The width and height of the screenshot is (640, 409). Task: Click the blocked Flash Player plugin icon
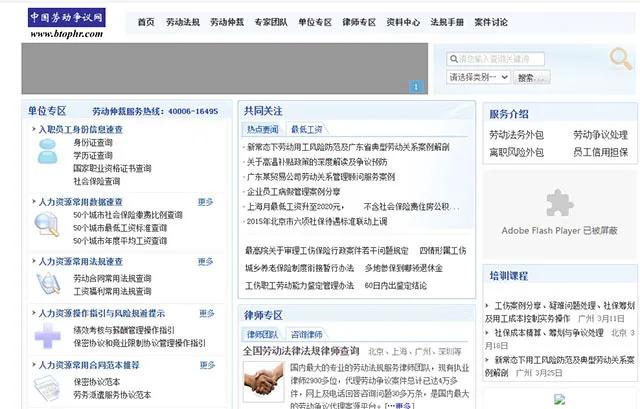pyautogui.click(x=560, y=203)
